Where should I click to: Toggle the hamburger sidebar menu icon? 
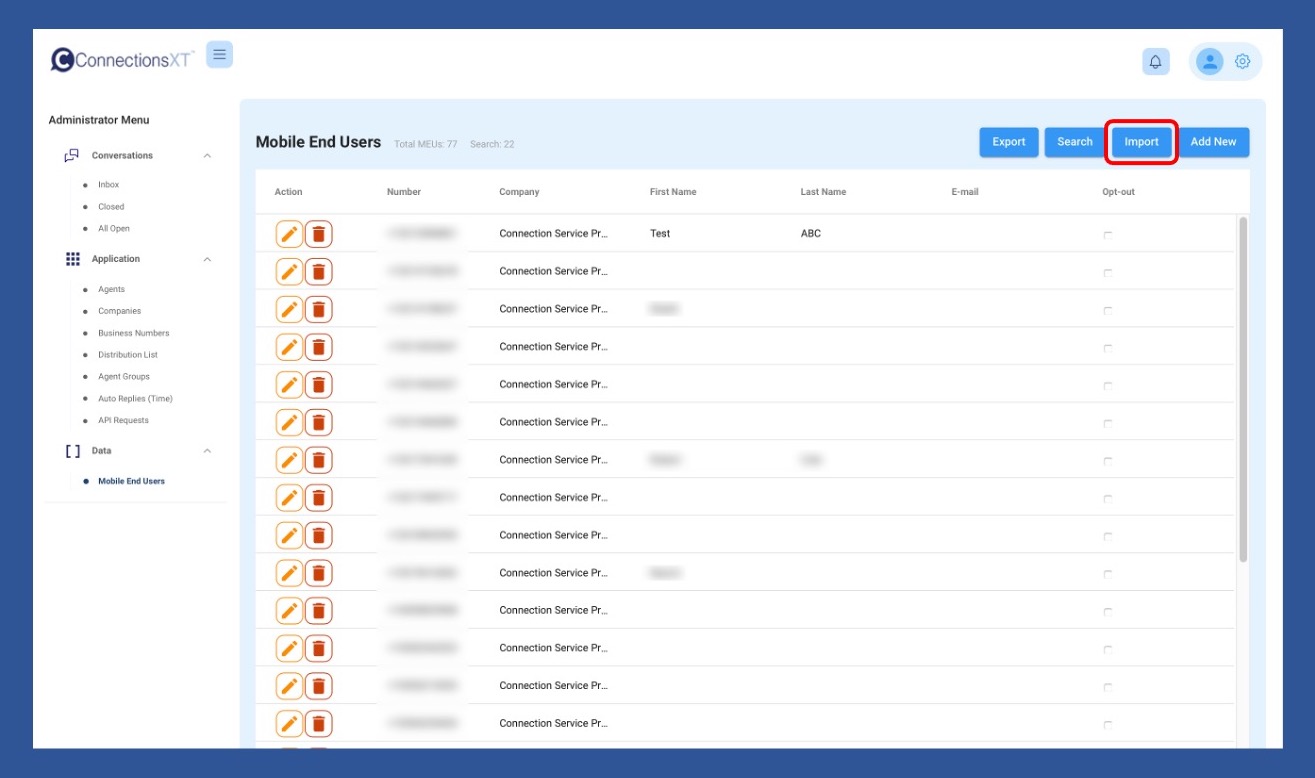[219, 55]
